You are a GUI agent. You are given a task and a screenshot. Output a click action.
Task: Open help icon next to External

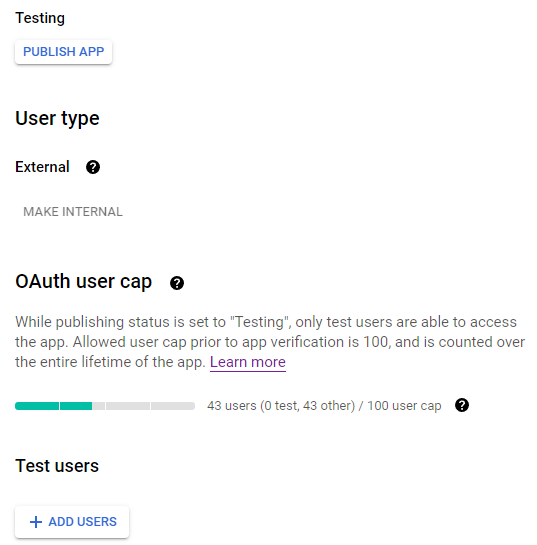[93, 167]
